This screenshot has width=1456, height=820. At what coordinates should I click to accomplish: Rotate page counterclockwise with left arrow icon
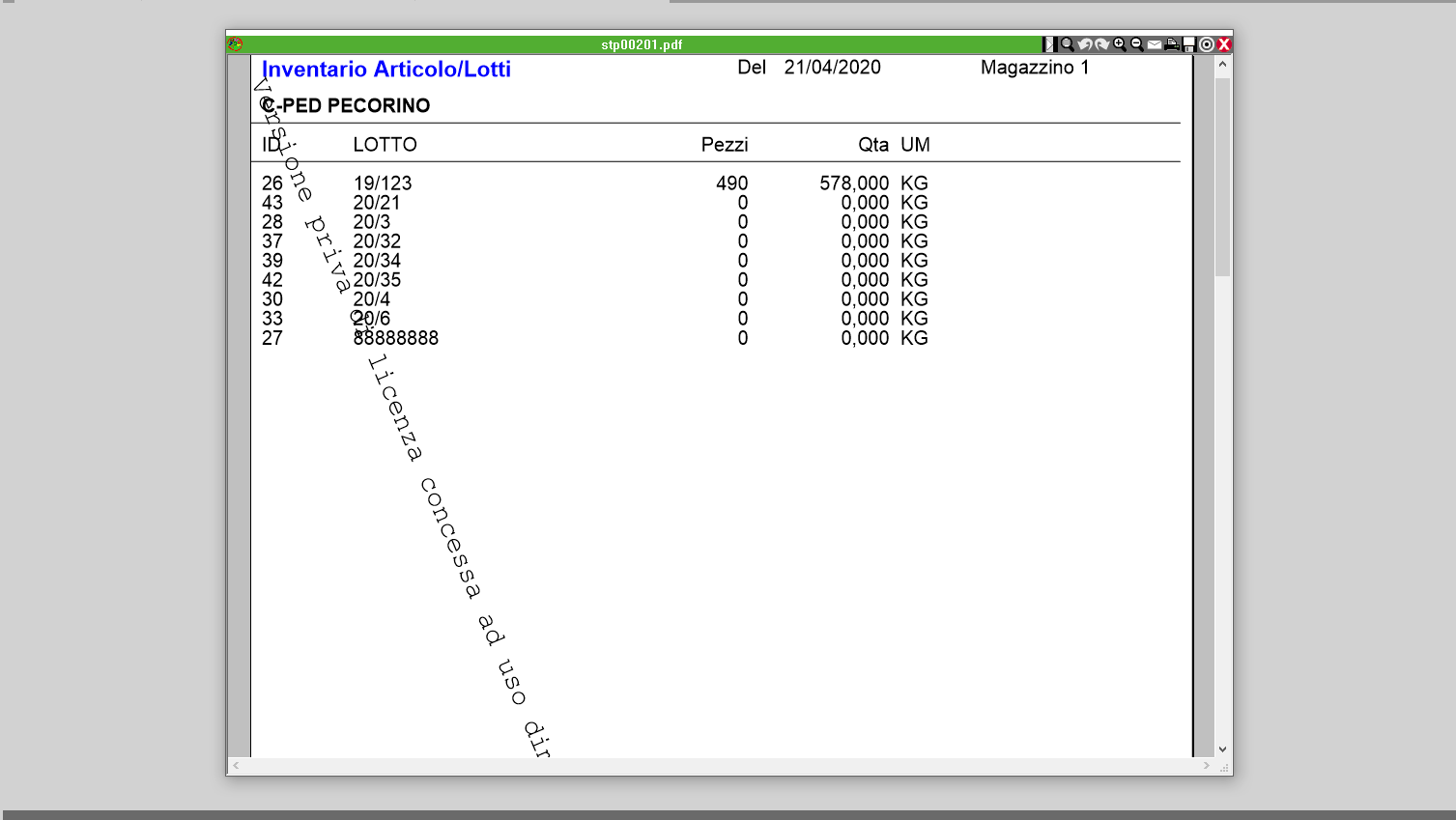1084,44
